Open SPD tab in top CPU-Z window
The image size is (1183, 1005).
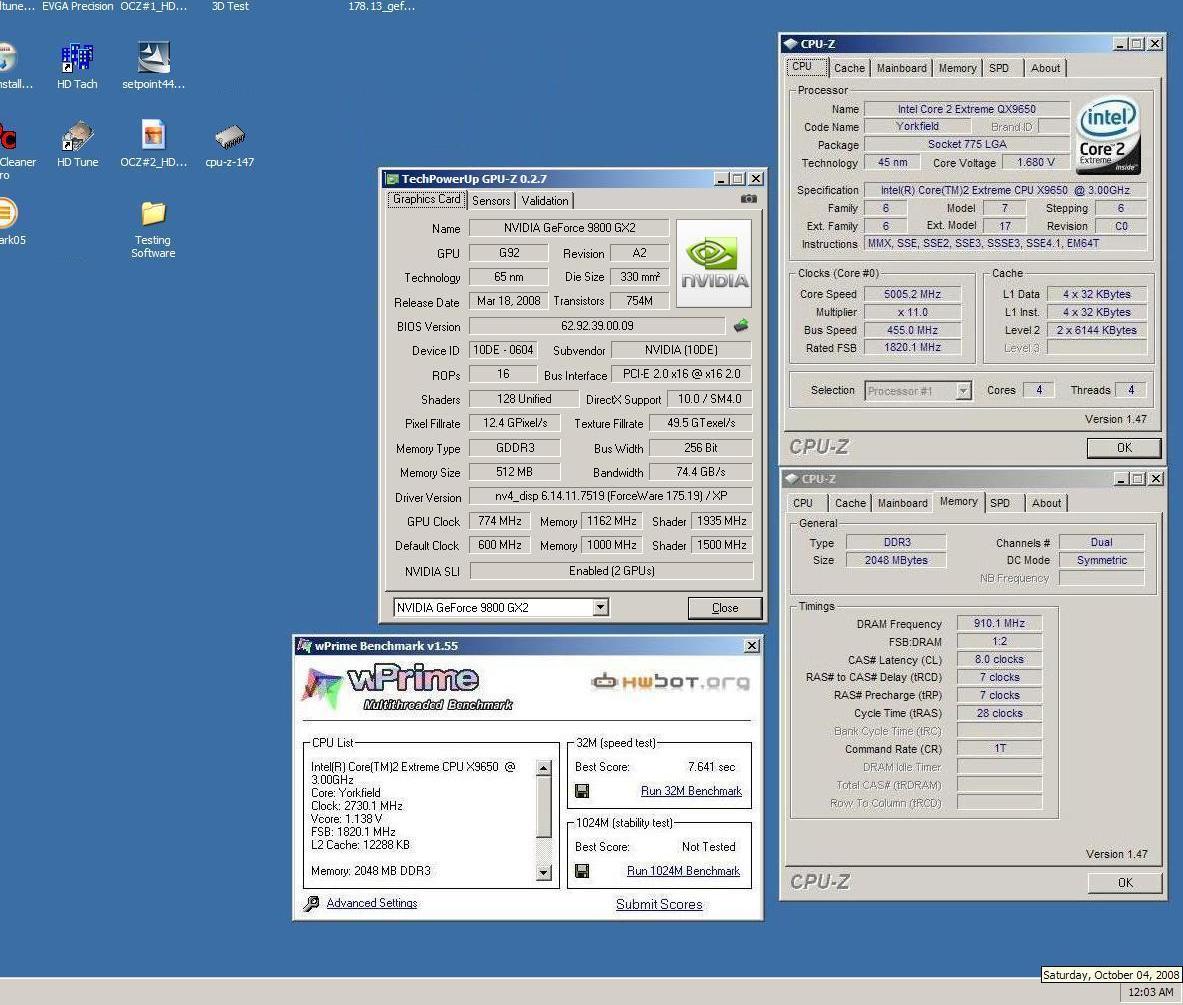[999, 68]
